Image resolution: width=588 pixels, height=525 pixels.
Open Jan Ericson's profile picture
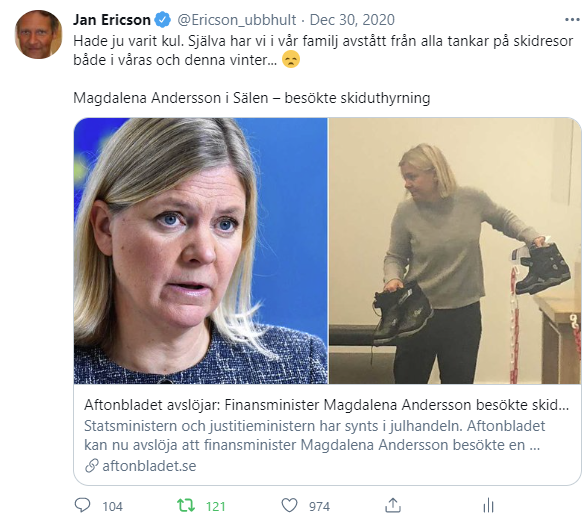pyautogui.click(x=38, y=34)
